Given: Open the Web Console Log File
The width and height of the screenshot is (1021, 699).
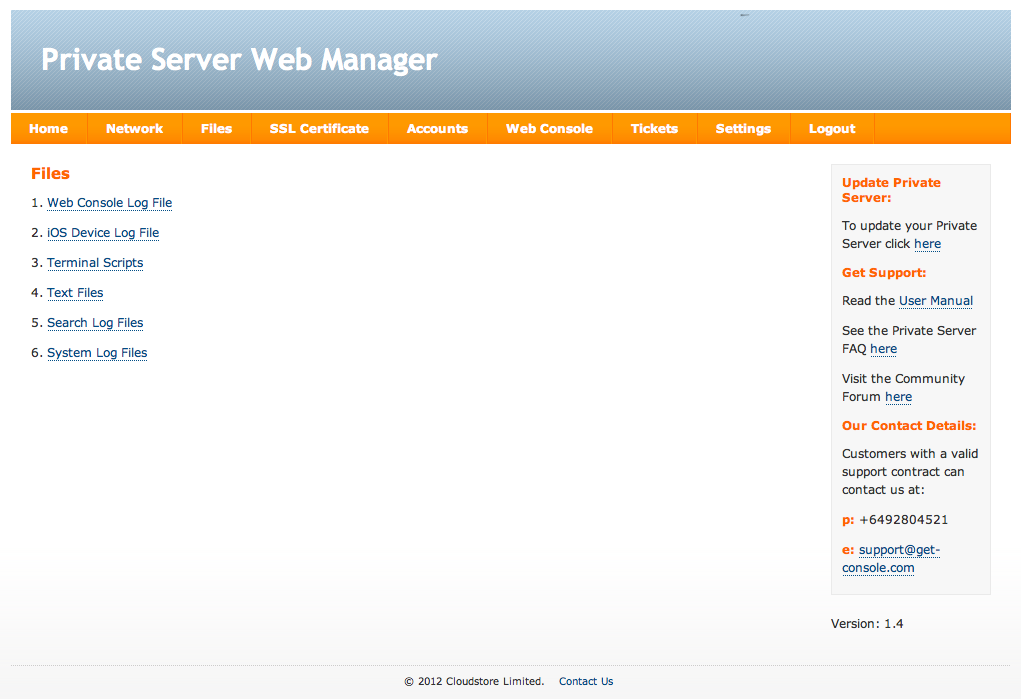Looking at the screenshot, I should click(x=109, y=202).
